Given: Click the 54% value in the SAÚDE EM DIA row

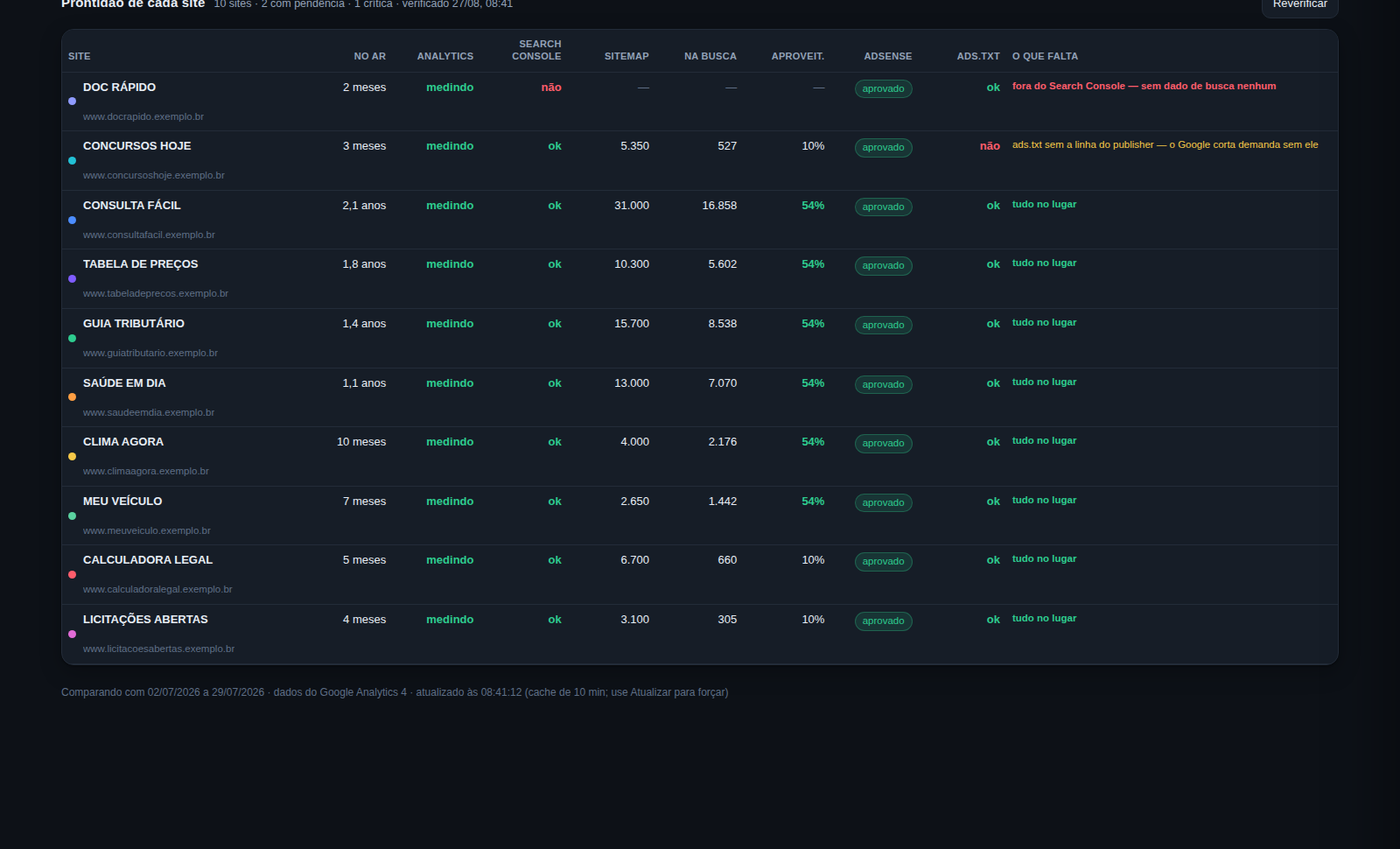Looking at the screenshot, I should [x=813, y=383].
